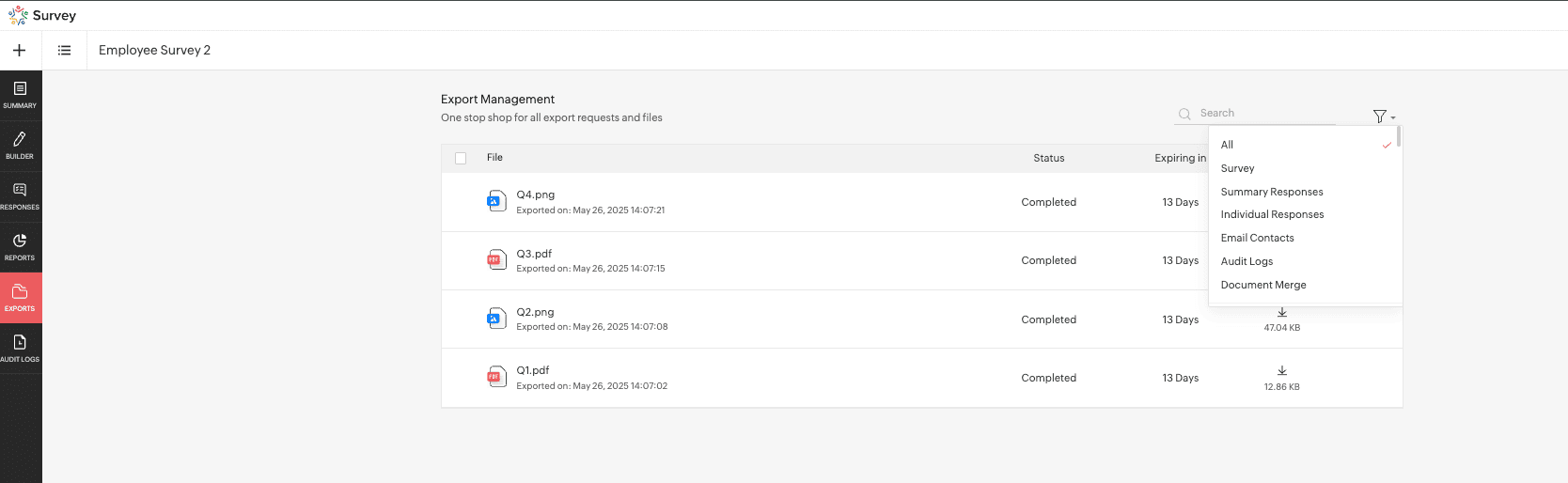This screenshot has height=483, width=1568.
Task: Click the Employee Survey 2 title
Action: (x=154, y=51)
